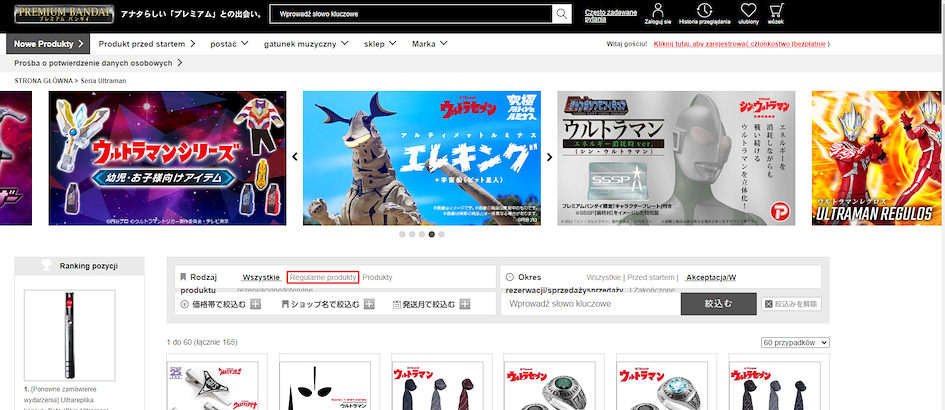Open black Ultraman eyes product thumbnail
Screen dimensions: 945x410
(325, 386)
